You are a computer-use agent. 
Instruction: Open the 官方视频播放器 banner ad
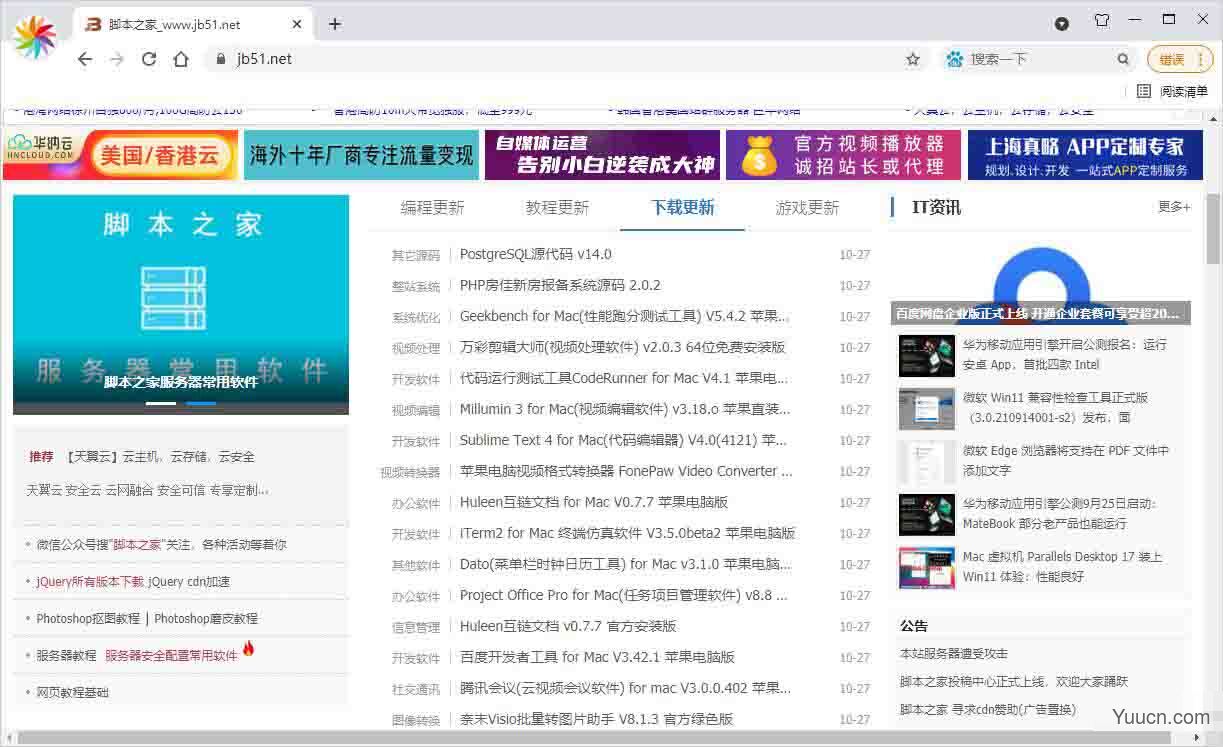coord(843,155)
